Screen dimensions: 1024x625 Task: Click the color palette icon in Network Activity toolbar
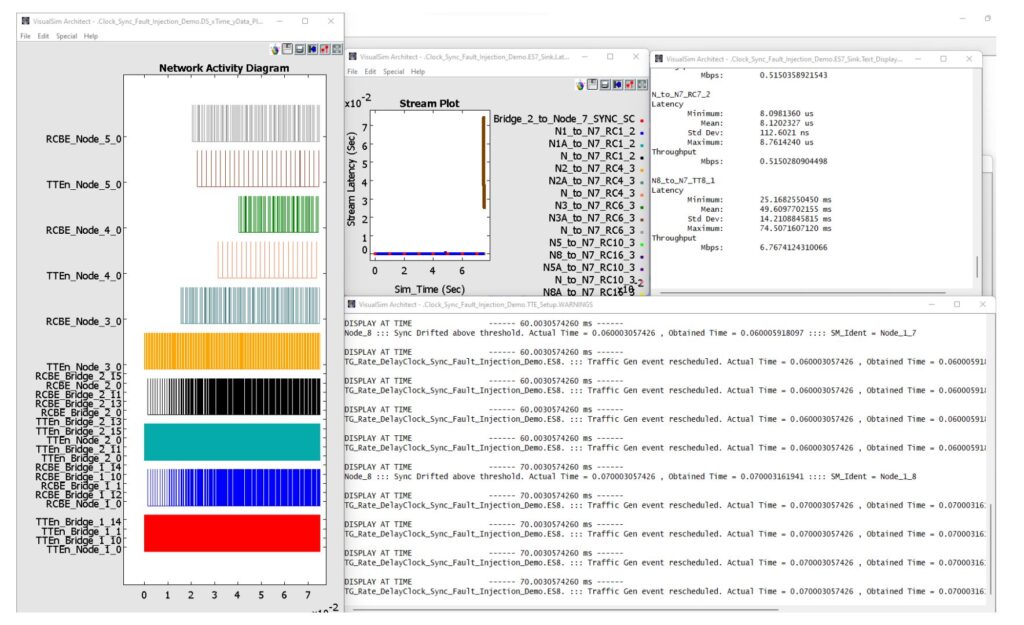276,49
